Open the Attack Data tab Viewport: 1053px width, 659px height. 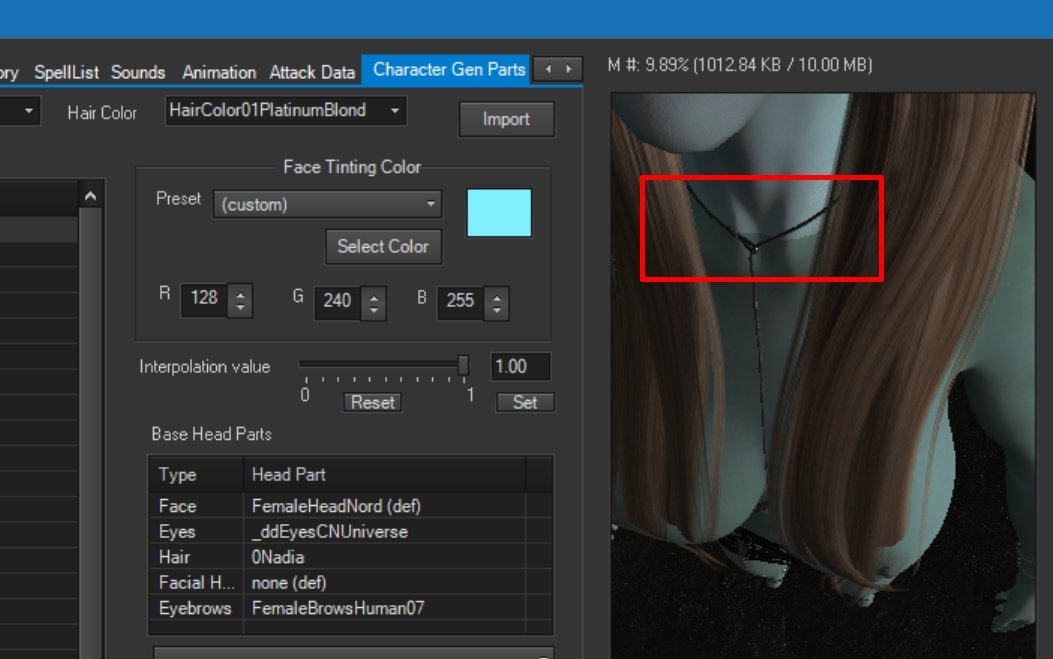(x=312, y=72)
